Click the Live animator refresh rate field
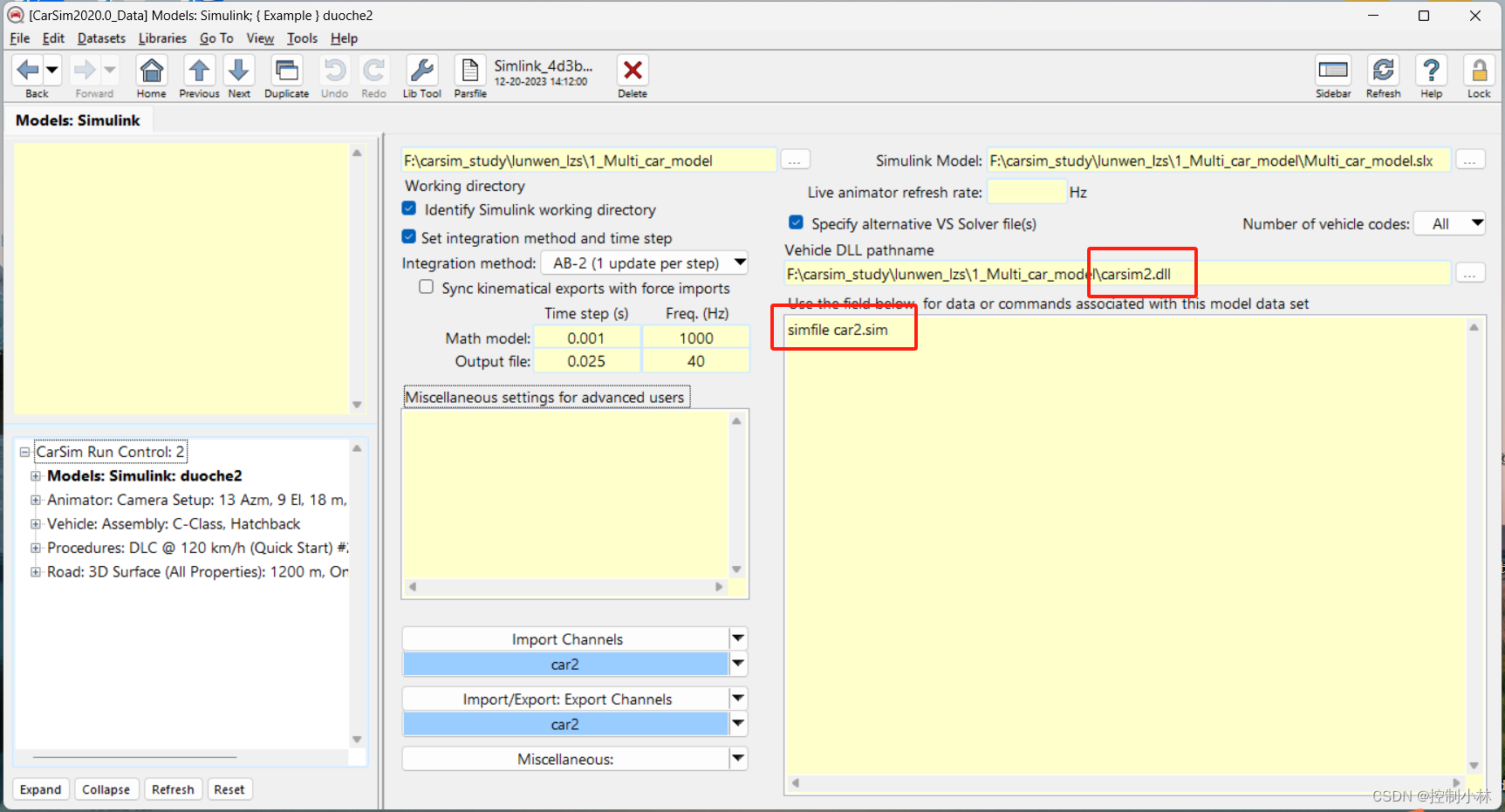This screenshot has height=812, width=1505. click(x=1027, y=192)
